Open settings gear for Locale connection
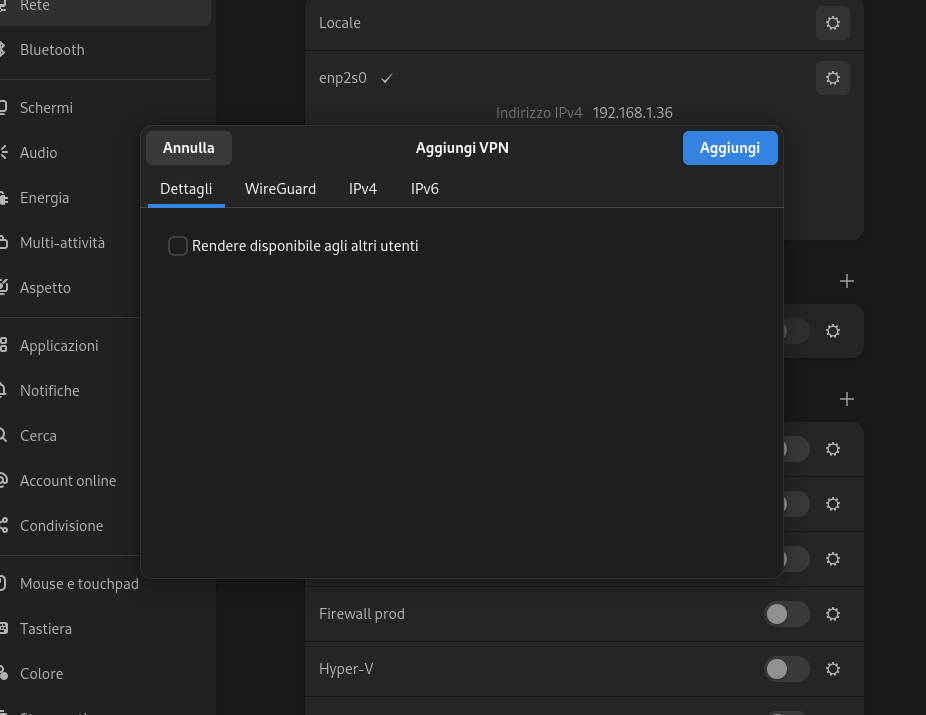 832,23
